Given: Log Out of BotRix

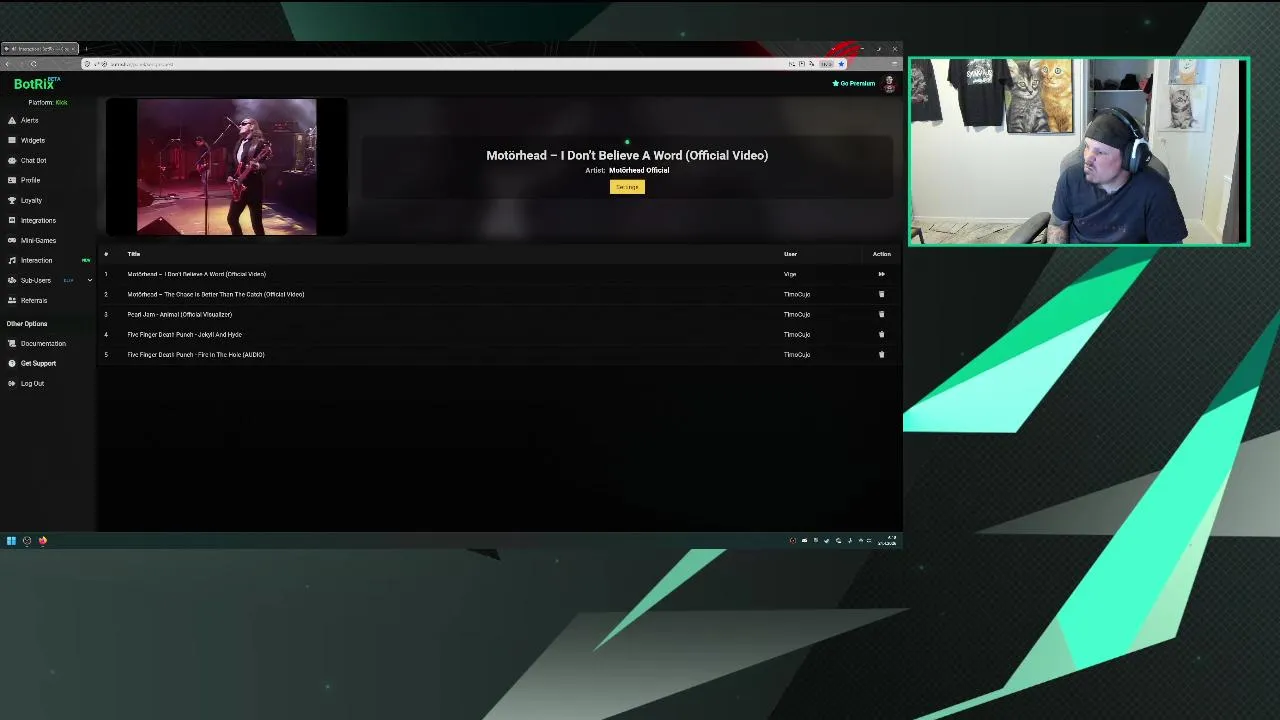Looking at the screenshot, I should pyautogui.click(x=32, y=383).
